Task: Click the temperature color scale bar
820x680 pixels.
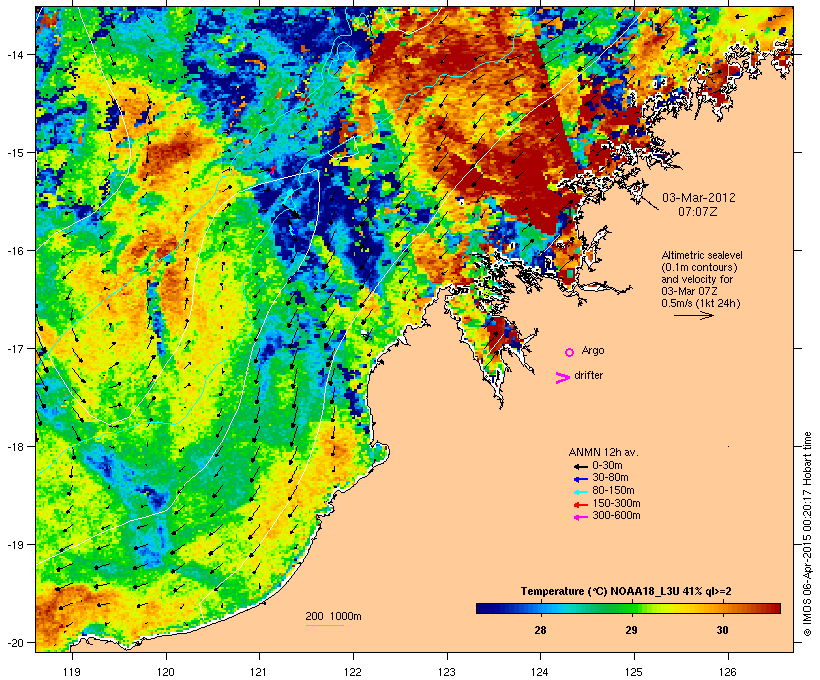Action: point(628,608)
